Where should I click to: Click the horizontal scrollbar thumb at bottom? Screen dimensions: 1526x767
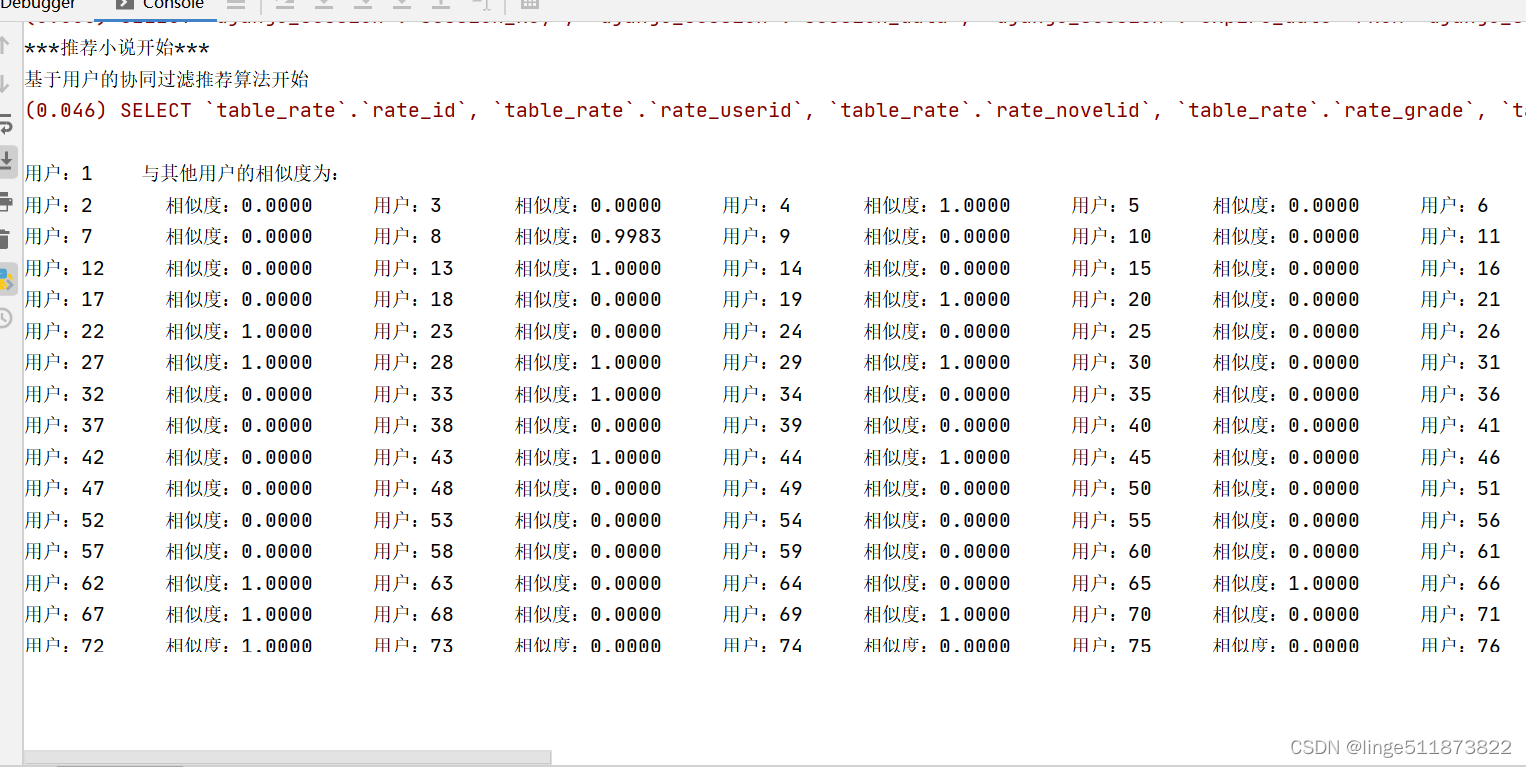[287, 758]
